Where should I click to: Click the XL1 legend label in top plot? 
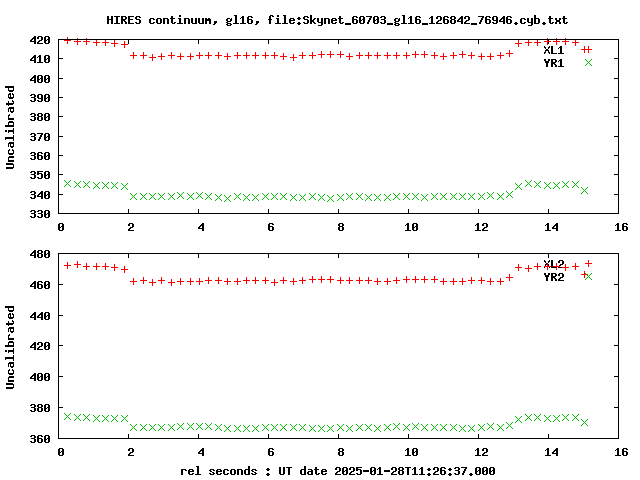[553, 50]
